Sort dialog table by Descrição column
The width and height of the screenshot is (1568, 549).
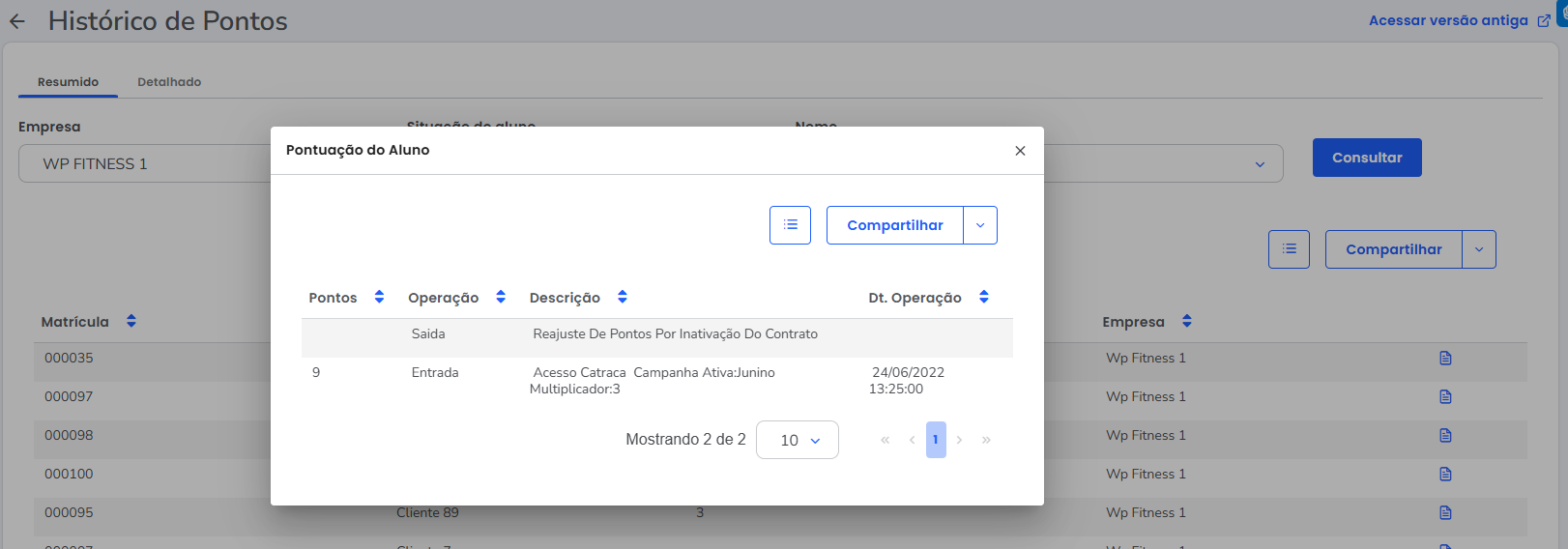click(x=623, y=298)
